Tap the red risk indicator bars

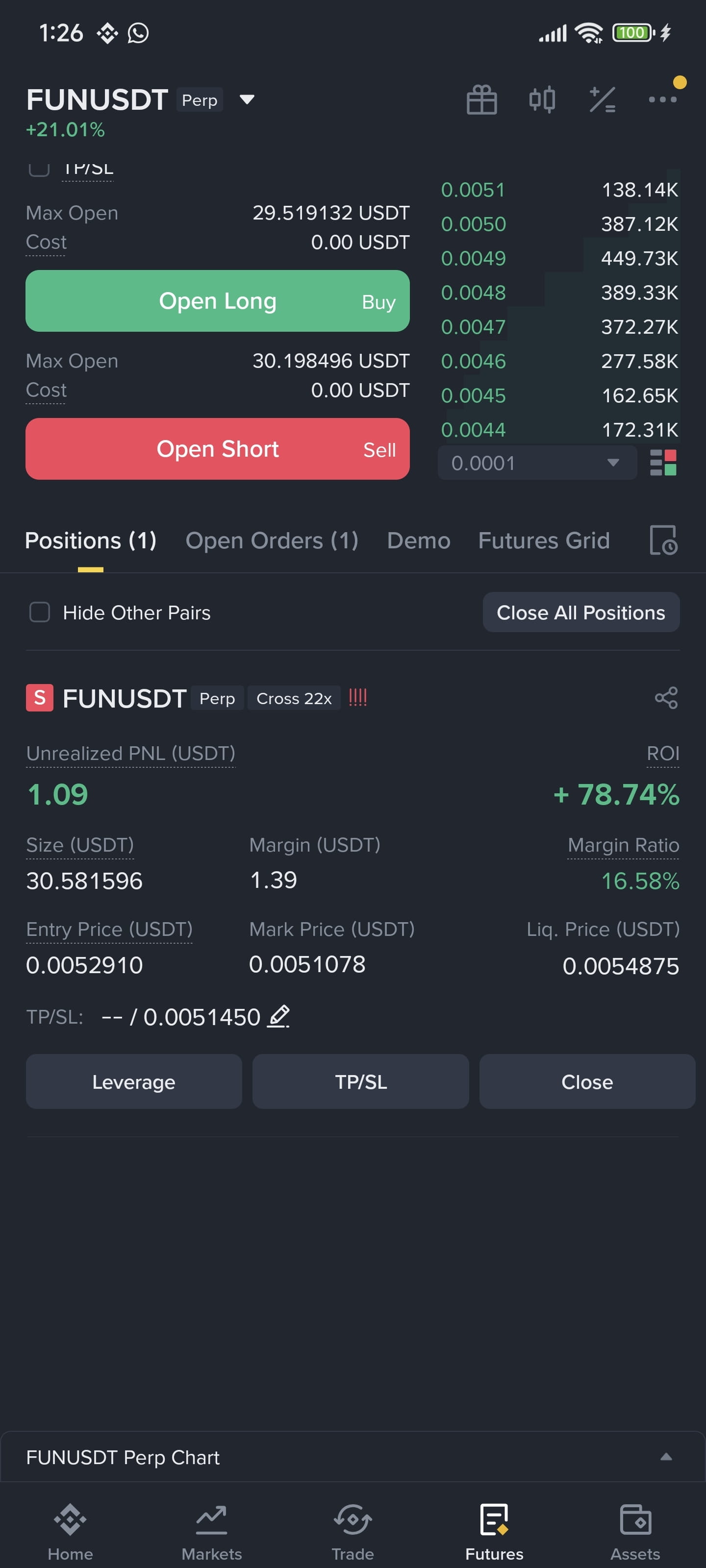[357, 698]
